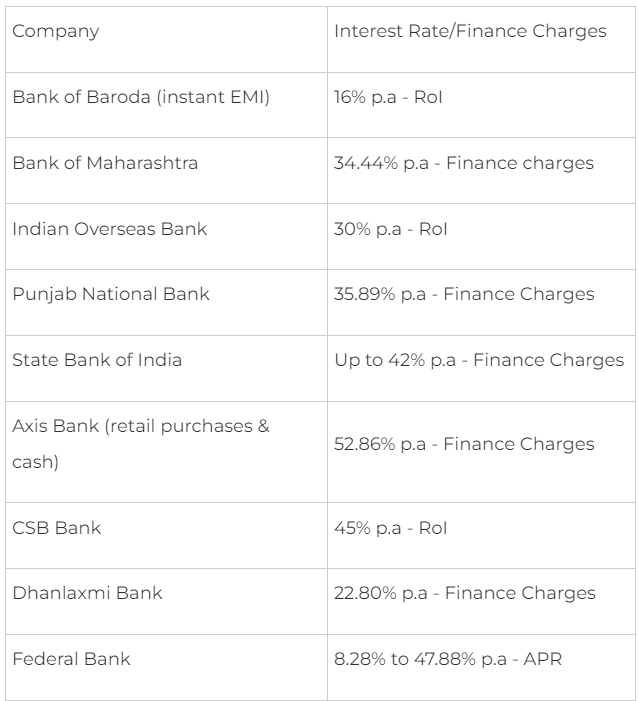Select the CSB Bank cell
This screenshot has height=701, width=638.
pos(166,536)
